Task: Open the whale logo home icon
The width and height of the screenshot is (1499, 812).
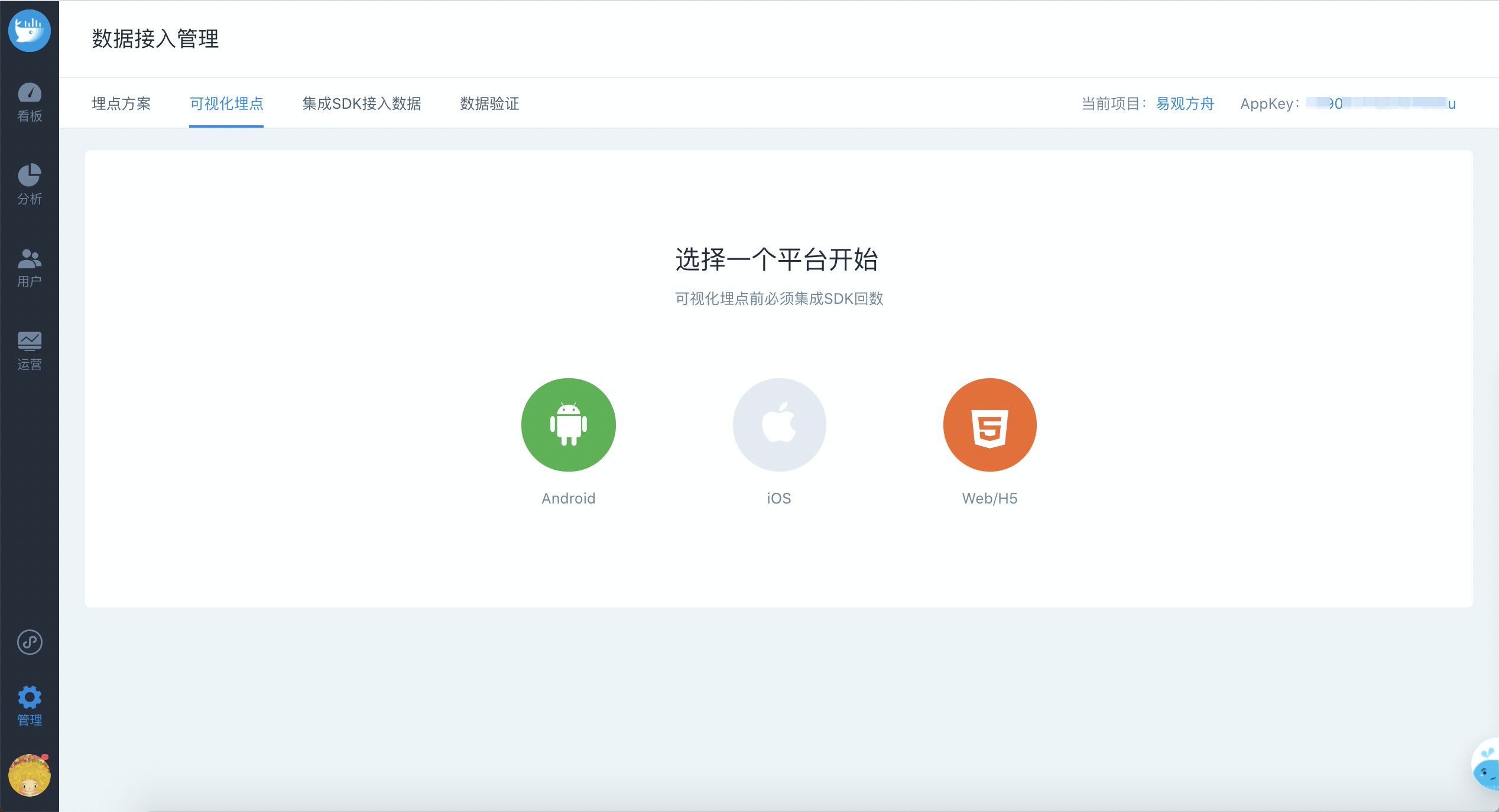Action: click(30, 30)
